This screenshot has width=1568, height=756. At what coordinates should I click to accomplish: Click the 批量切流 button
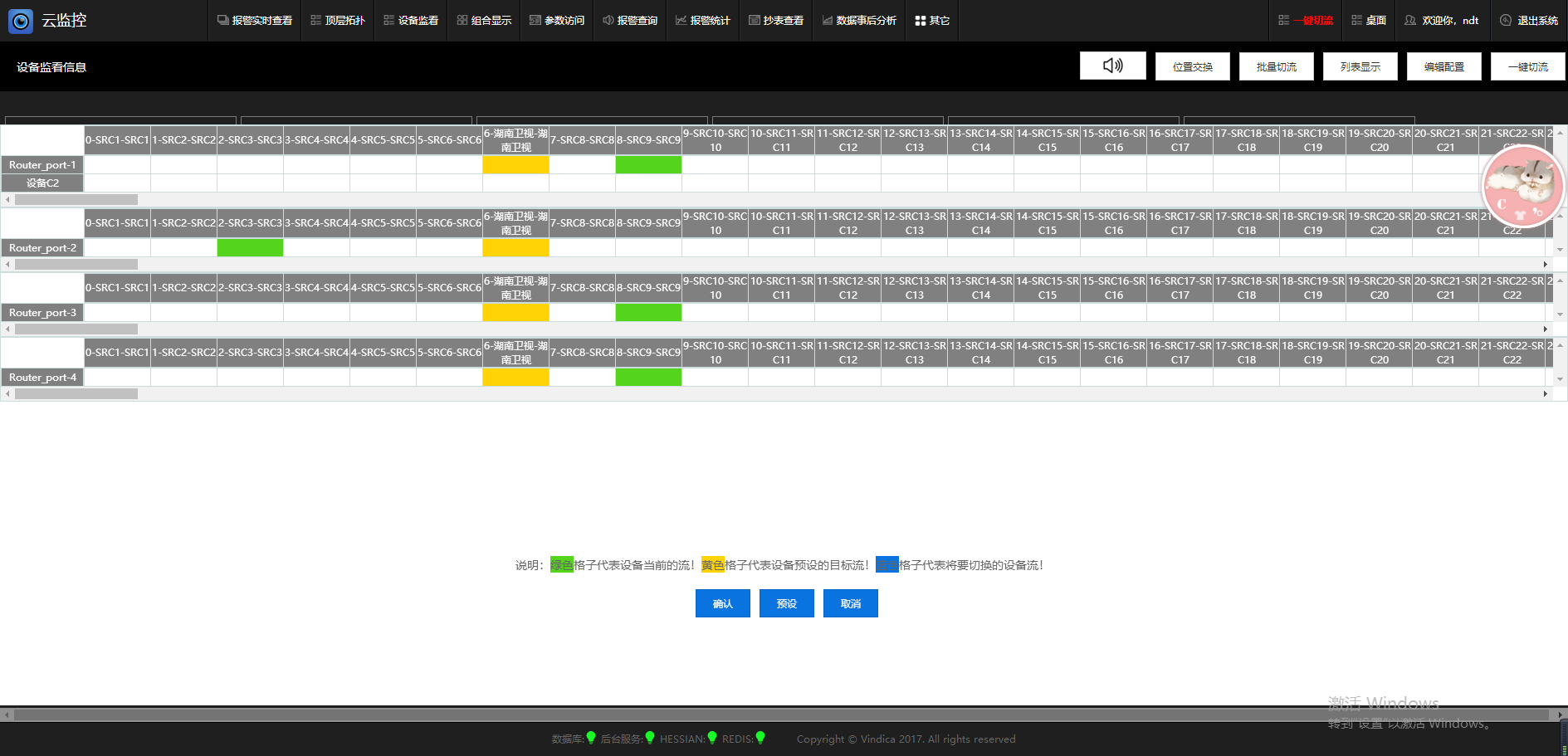tap(1276, 66)
